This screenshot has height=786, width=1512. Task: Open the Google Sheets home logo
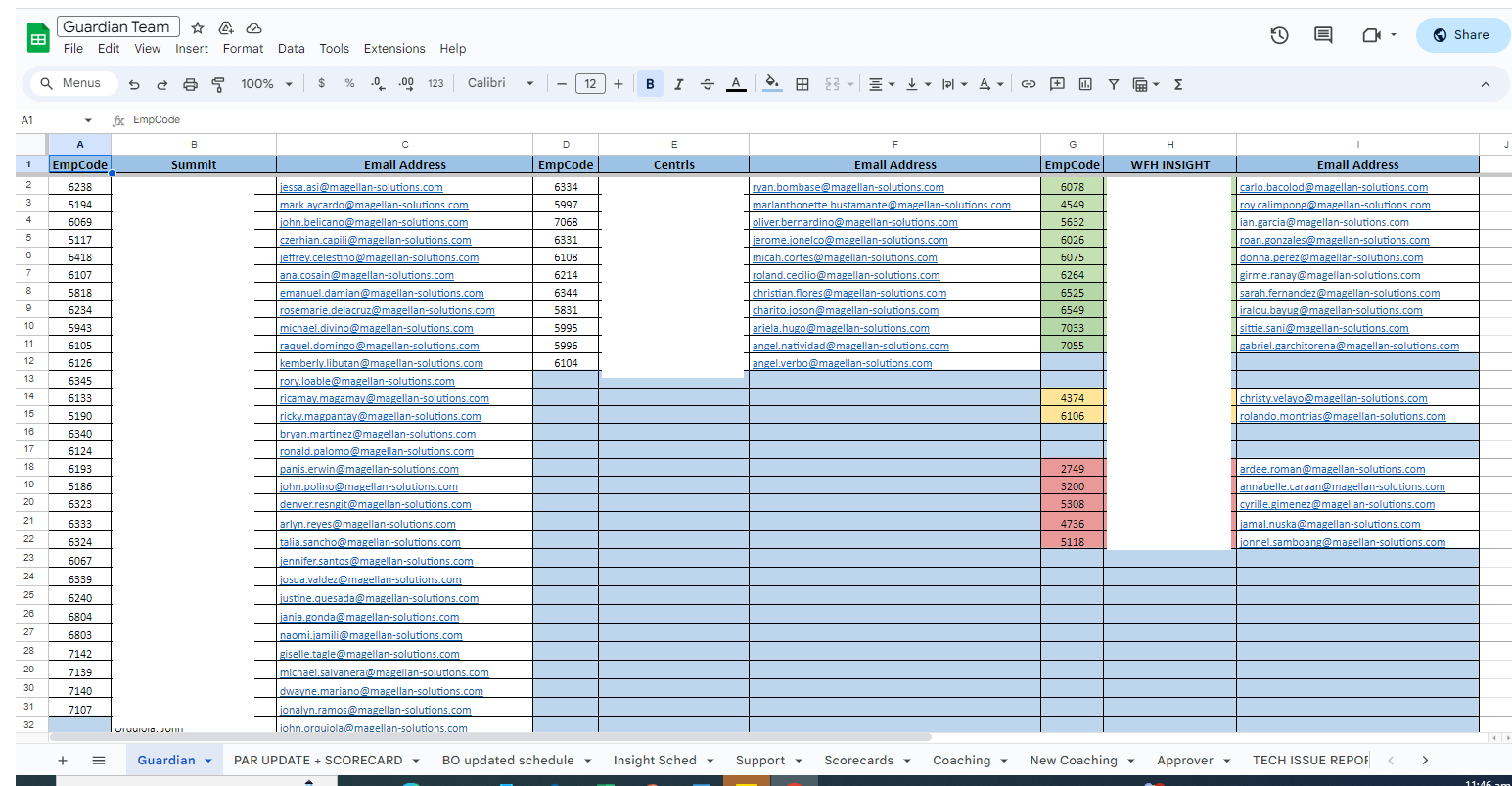coord(38,38)
